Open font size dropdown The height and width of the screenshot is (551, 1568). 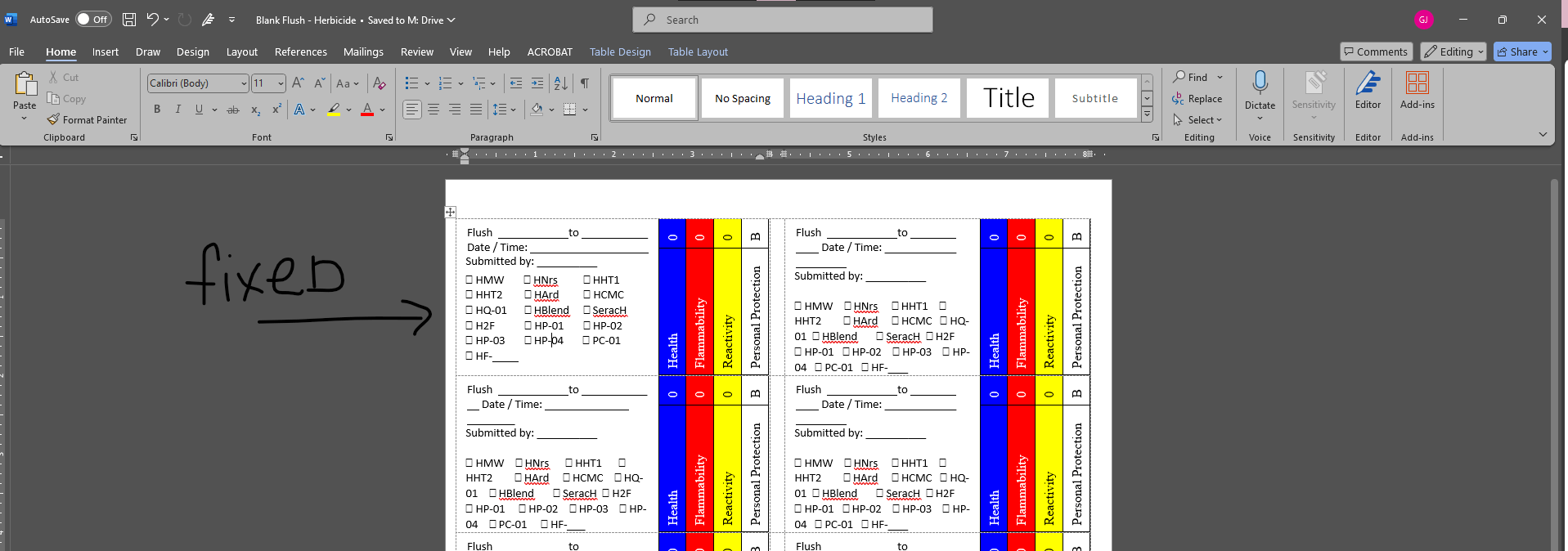(x=281, y=83)
